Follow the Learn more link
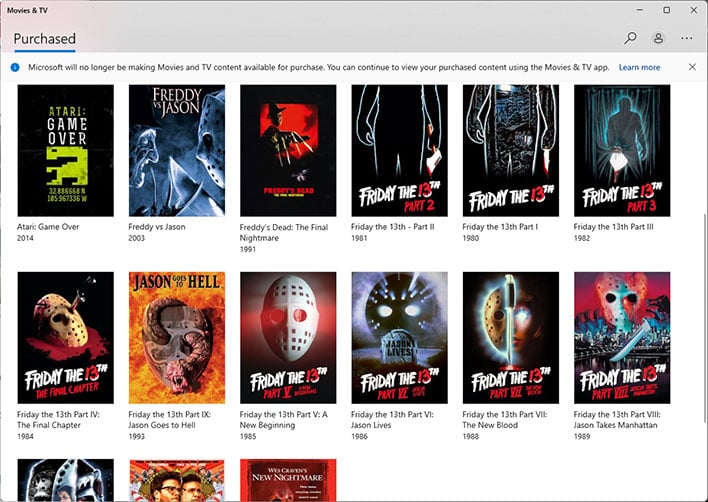 pos(639,67)
